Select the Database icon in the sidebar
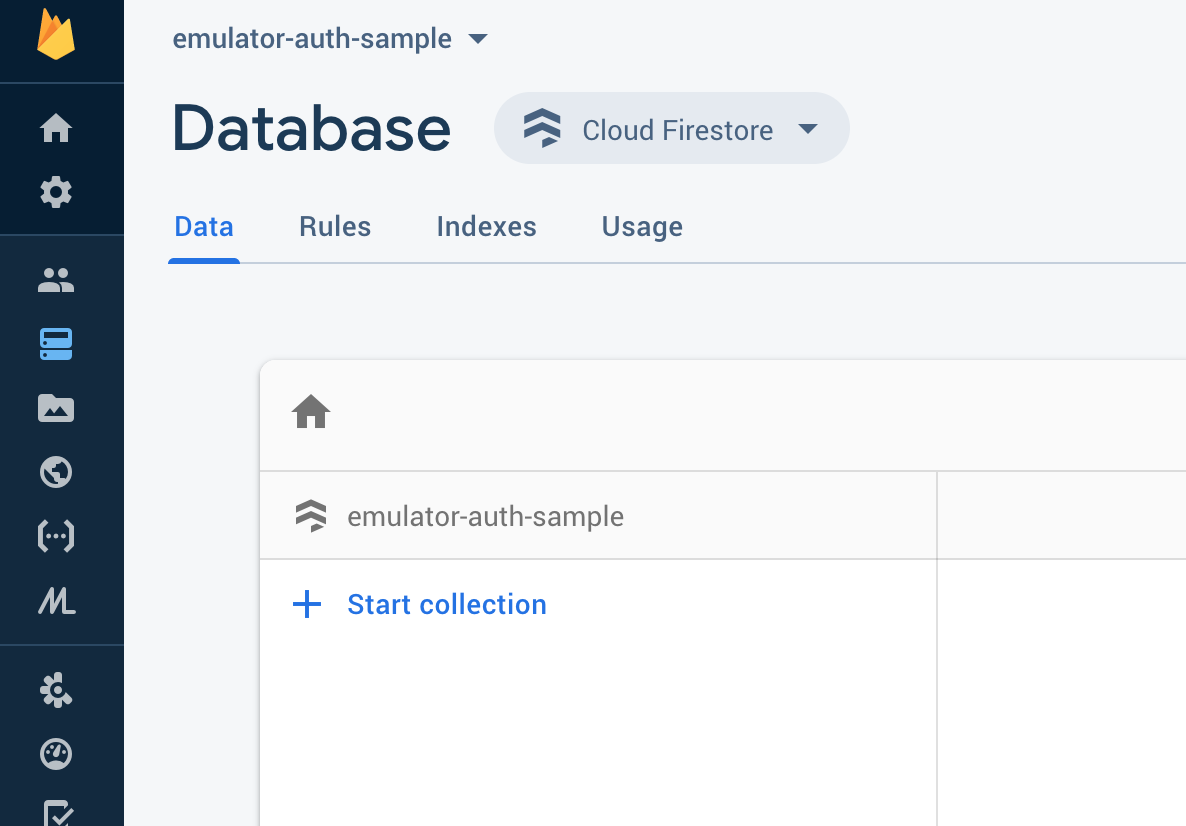1186x826 pixels. tap(56, 345)
